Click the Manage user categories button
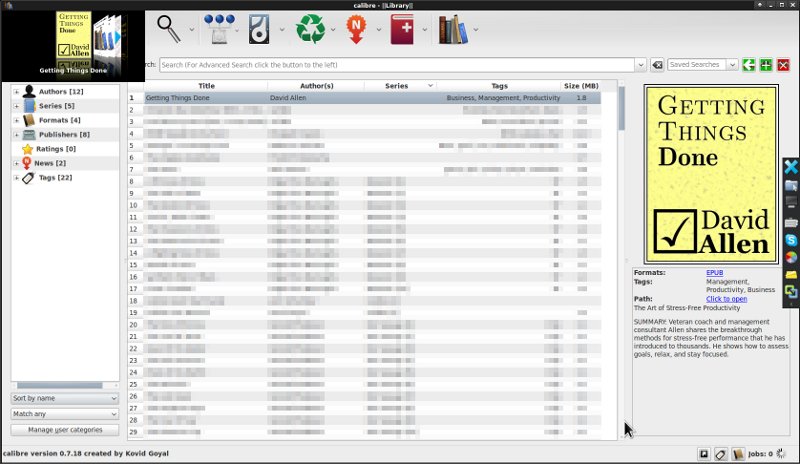This screenshot has height=464, width=800. pos(65,430)
